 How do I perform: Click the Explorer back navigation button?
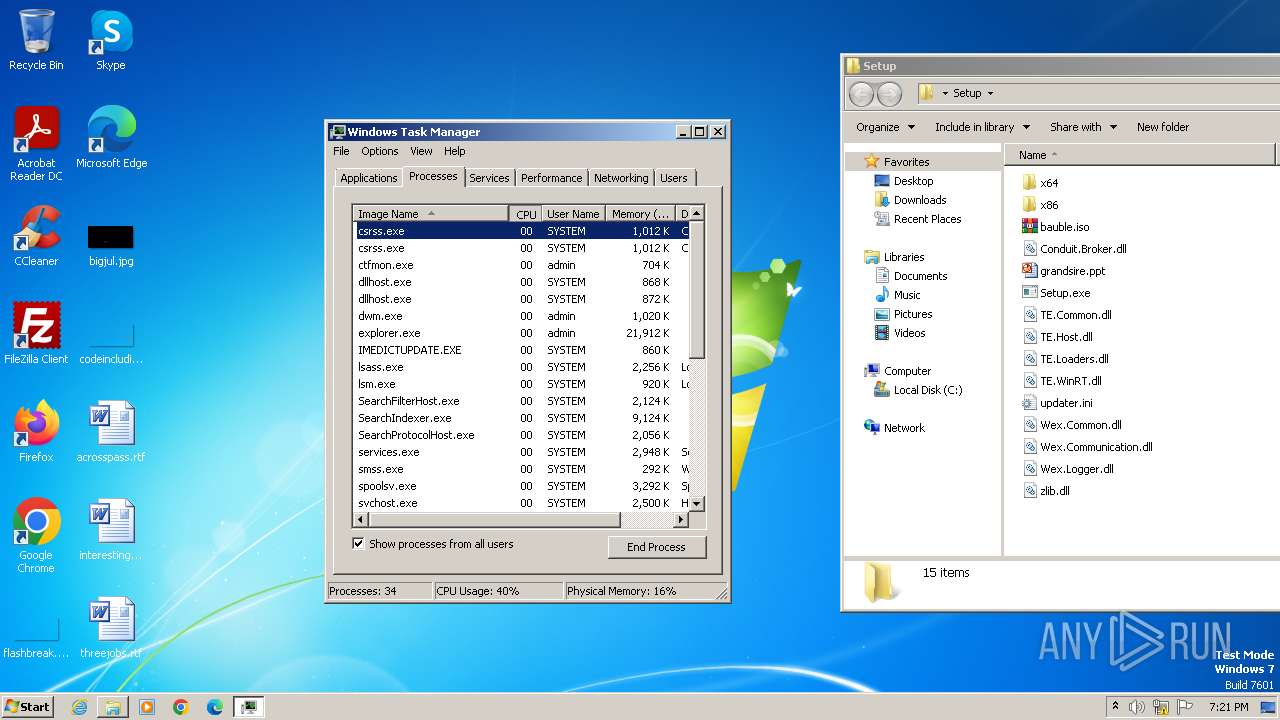[861, 93]
